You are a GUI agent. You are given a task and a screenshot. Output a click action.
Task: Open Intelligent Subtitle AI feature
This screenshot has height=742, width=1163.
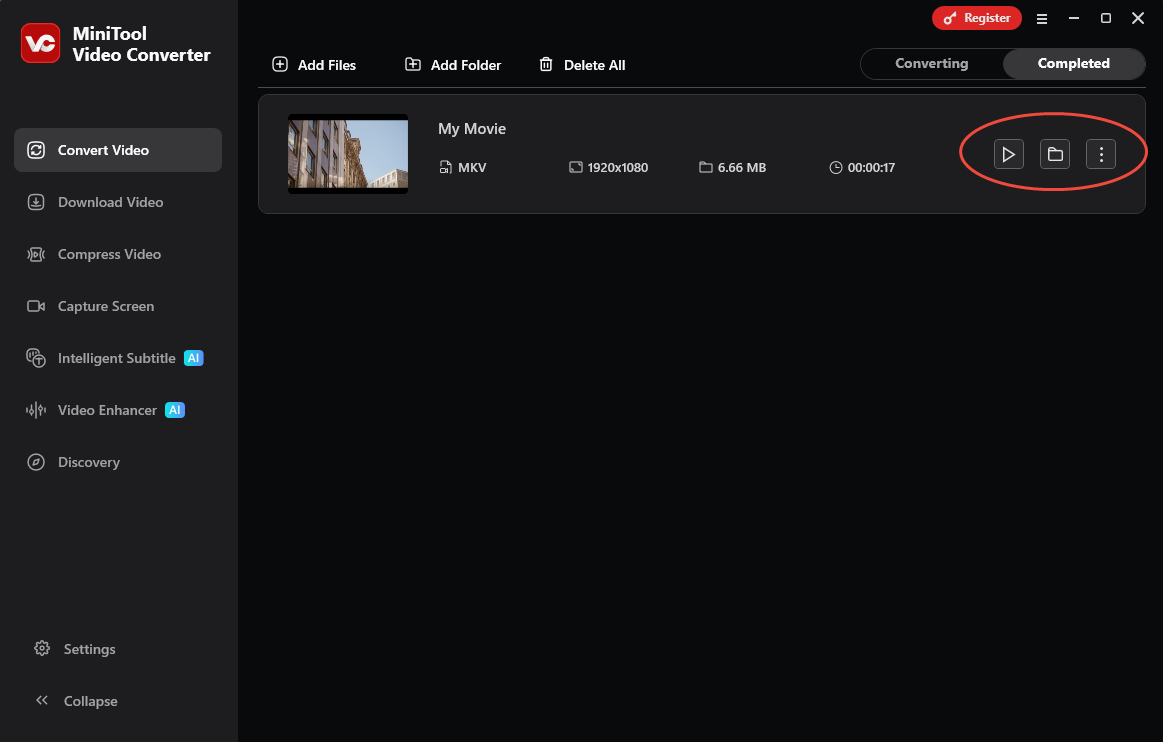(x=118, y=358)
